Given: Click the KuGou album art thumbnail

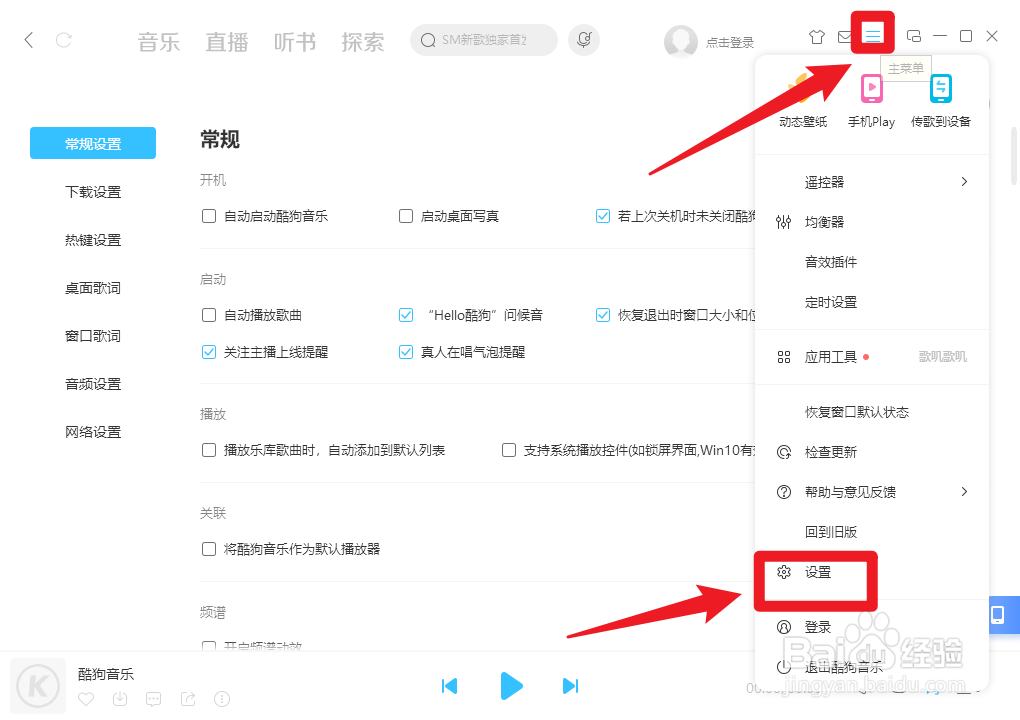Looking at the screenshot, I should point(38,686).
